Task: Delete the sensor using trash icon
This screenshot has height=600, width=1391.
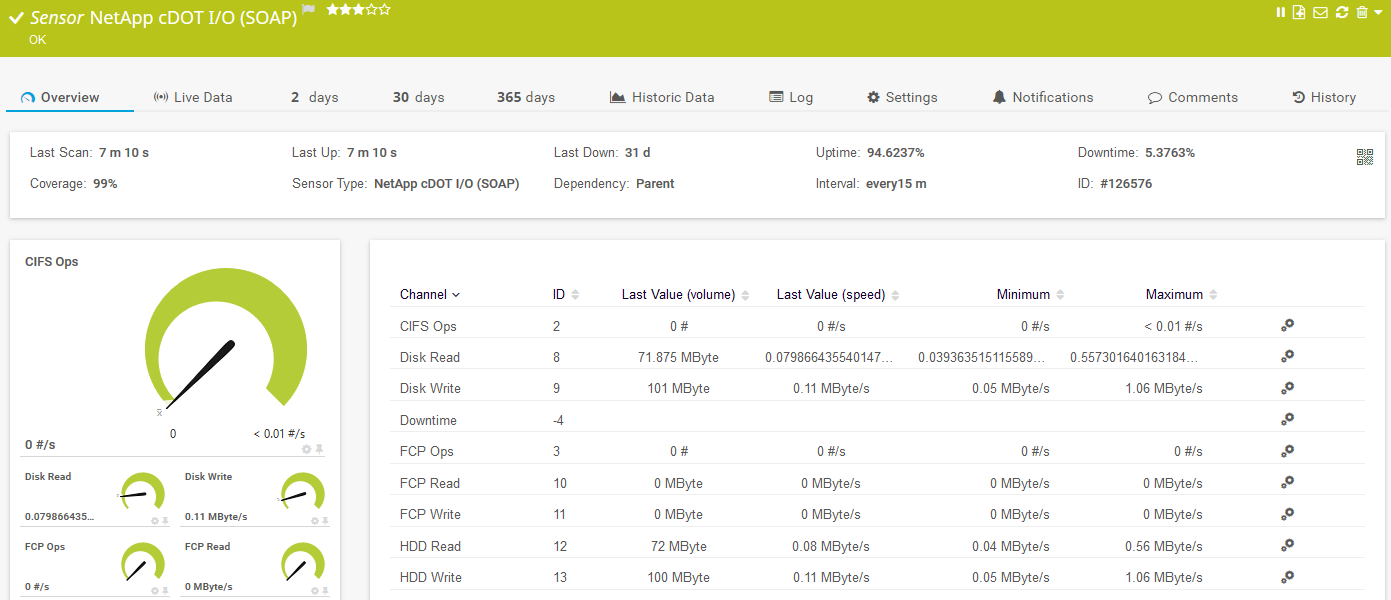Action: click(x=1361, y=12)
